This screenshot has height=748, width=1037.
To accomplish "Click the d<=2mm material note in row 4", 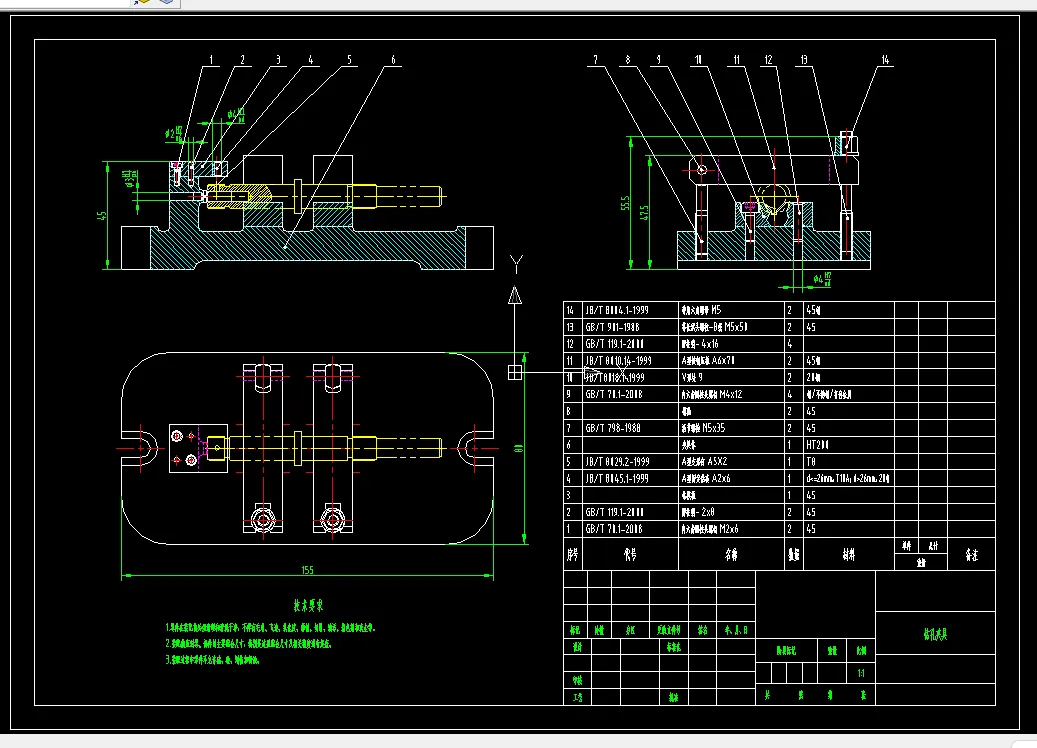I will (847, 478).
